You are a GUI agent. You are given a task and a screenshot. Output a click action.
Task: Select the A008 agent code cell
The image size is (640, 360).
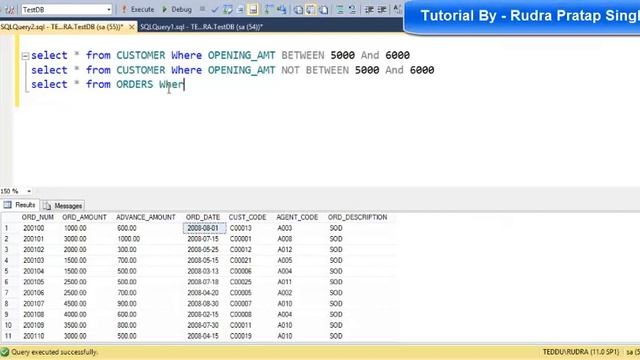(x=284, y=239)
